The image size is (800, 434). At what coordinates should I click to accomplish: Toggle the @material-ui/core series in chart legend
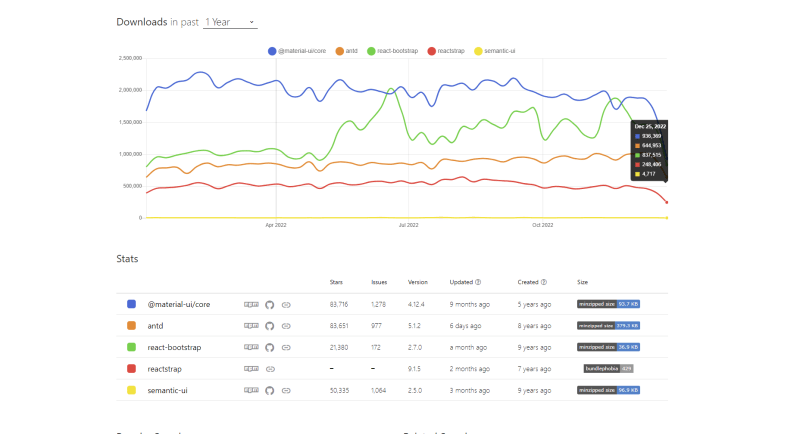click(297, 51)
